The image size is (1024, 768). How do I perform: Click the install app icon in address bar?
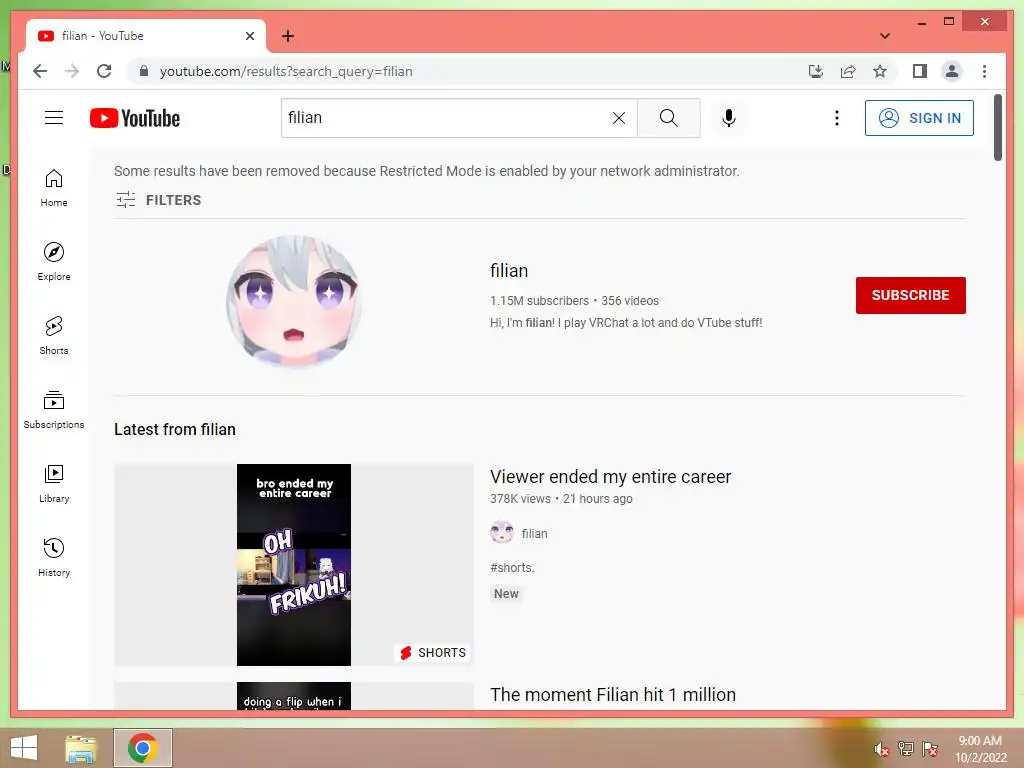tap(816, 71)
